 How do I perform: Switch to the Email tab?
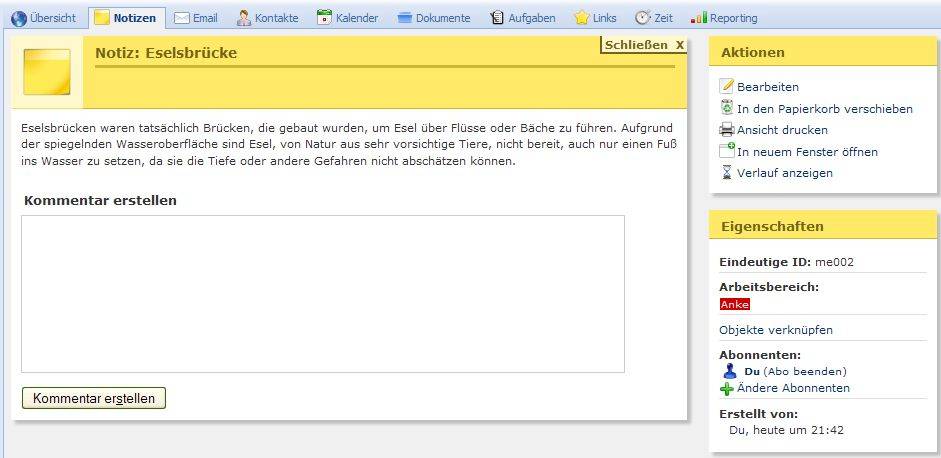[196, 18]
